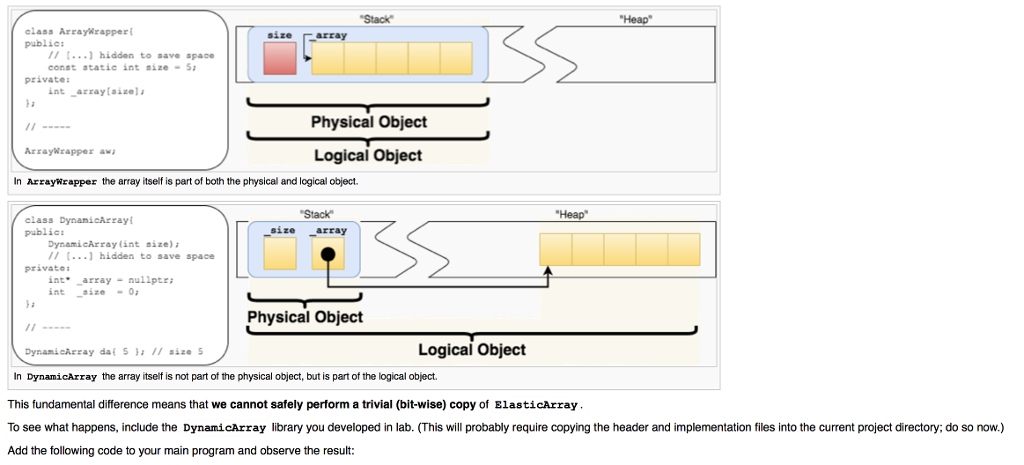1024x465 pixels.
Task: Click the "const static int size = 5;" line
Action: tap(121, 67)
